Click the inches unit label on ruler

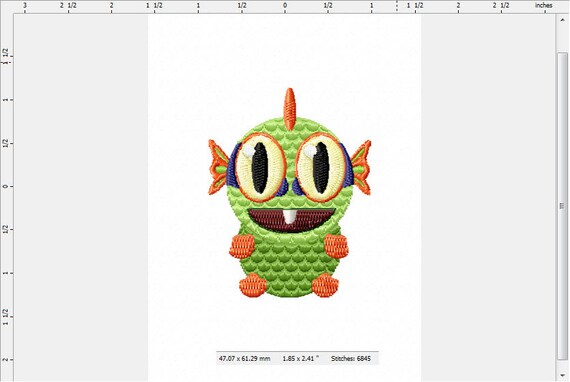tap(543, 5)
